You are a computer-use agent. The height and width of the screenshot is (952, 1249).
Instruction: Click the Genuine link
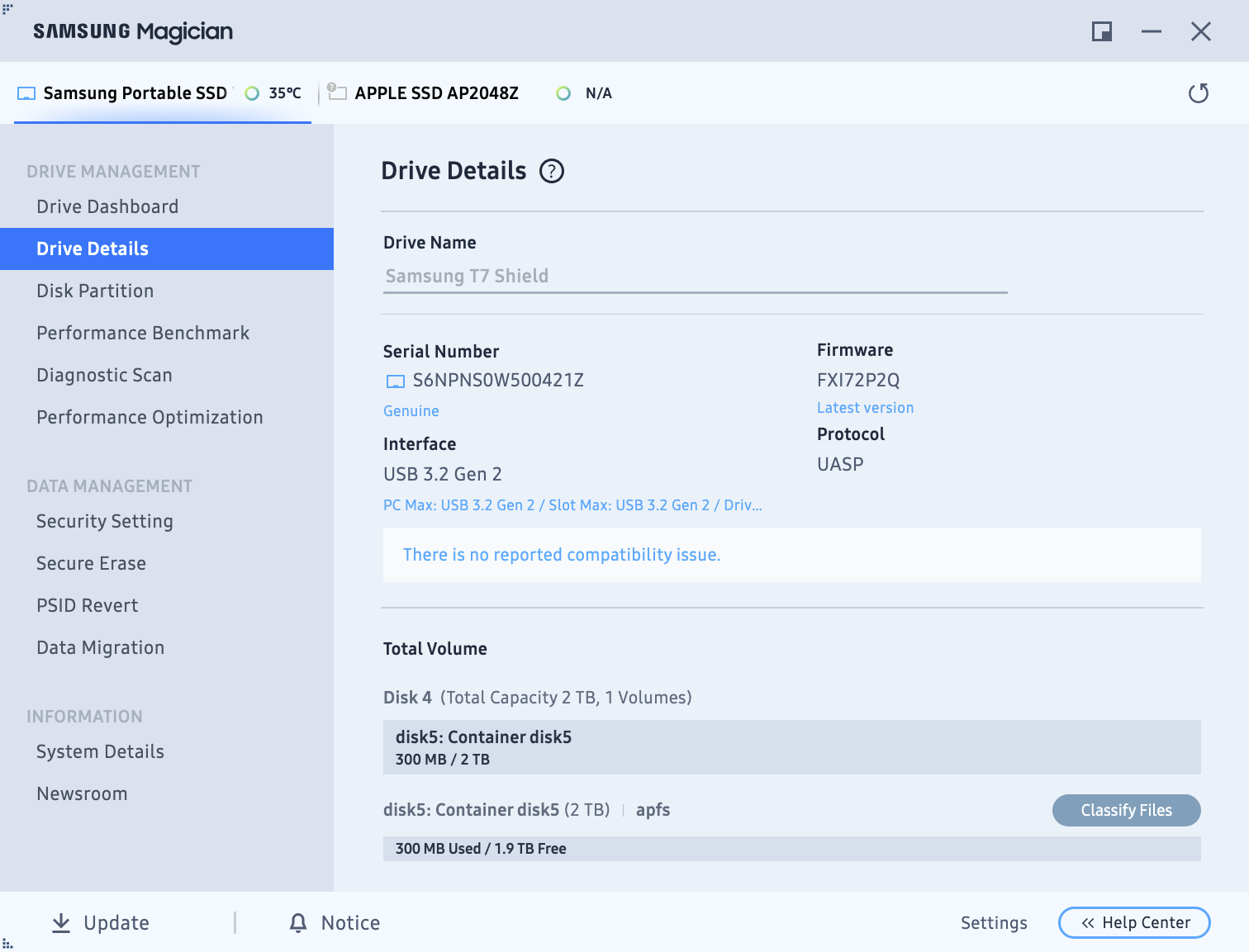pos(411,411)
